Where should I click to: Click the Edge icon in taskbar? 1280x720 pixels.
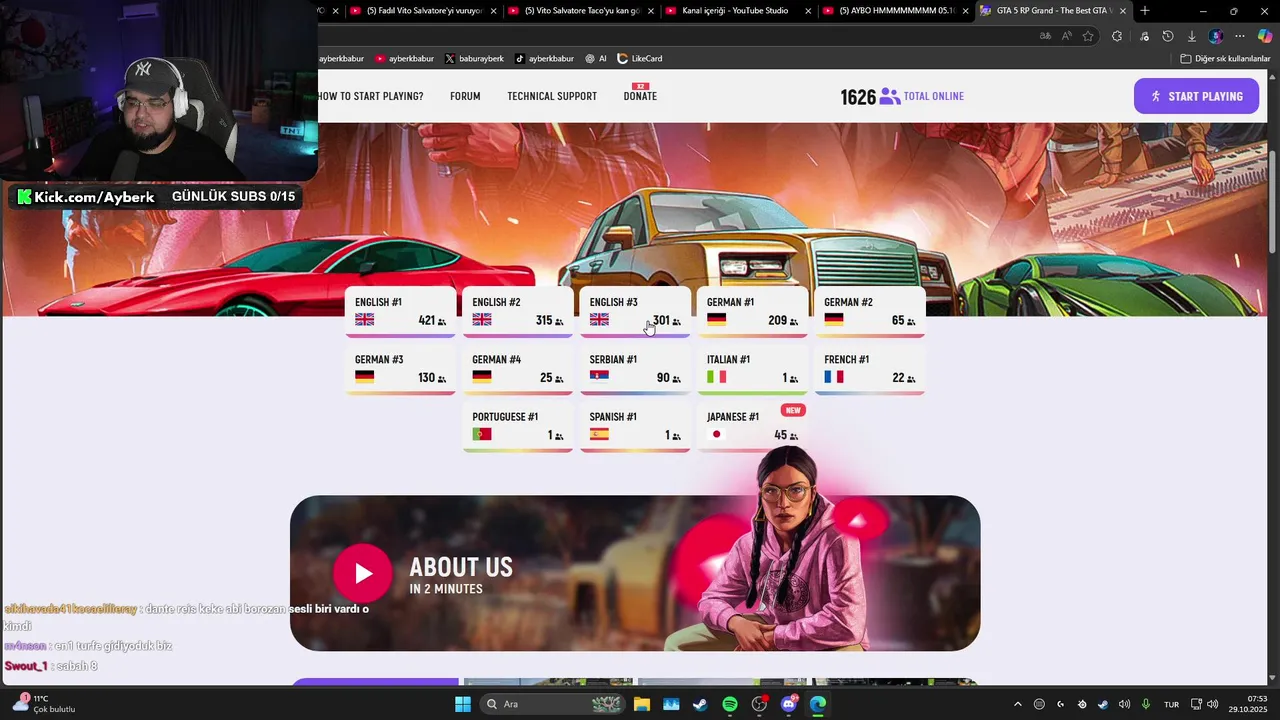click(818, 704)
